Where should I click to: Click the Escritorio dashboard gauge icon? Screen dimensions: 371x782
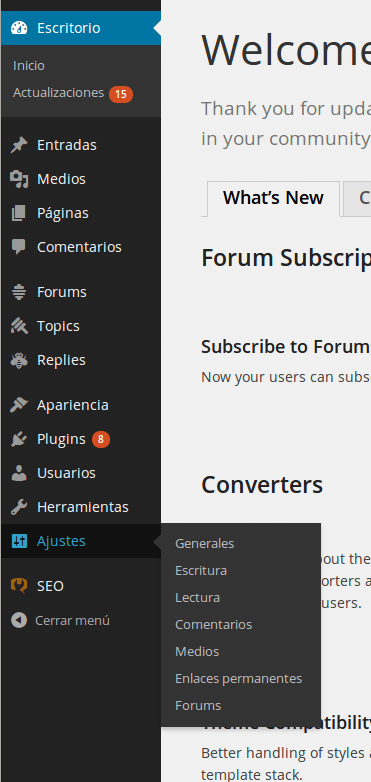click(19, 28)
